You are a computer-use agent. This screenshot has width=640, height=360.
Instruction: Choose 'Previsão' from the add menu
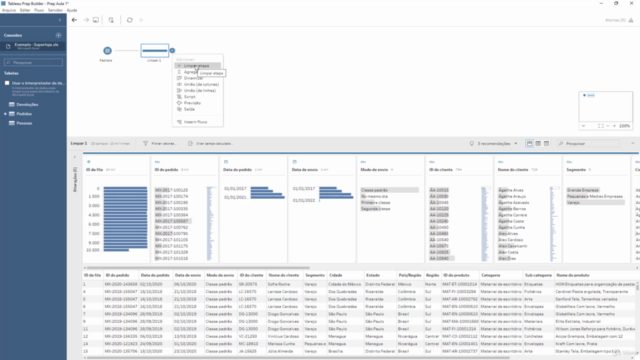point(198,103)
